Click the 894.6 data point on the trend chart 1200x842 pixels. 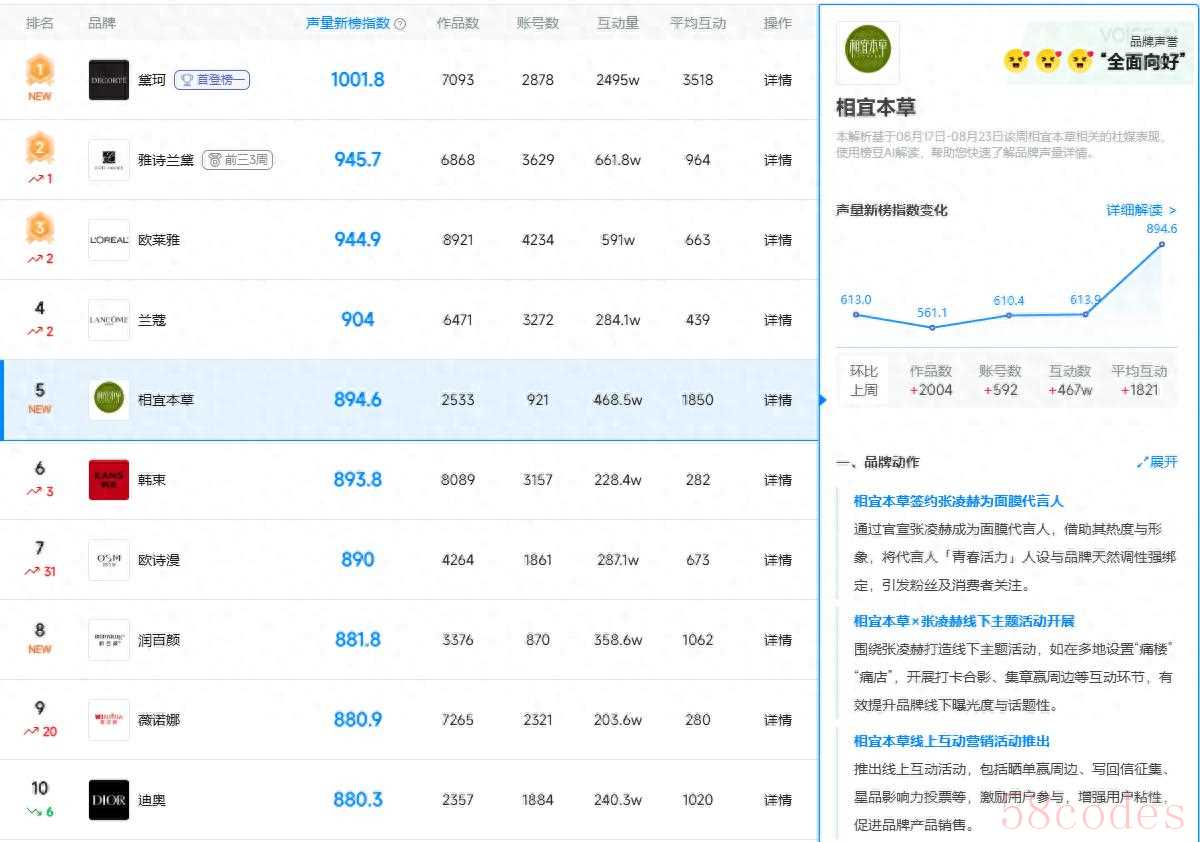(1162, 244)
